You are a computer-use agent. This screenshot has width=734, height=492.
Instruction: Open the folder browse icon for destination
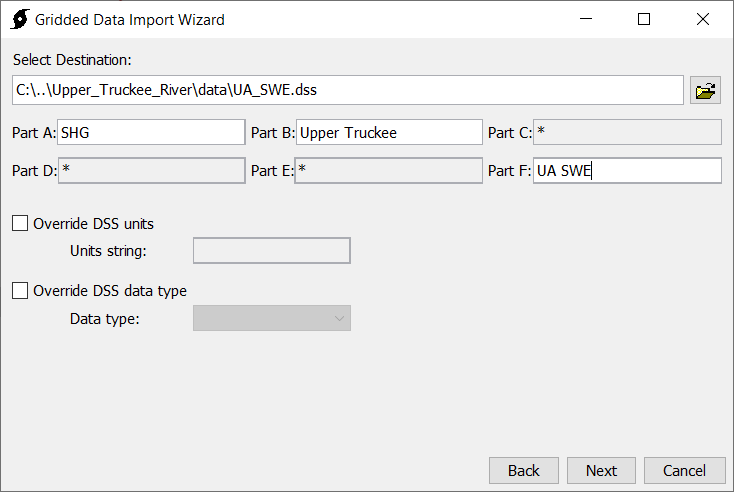[705, 90]
